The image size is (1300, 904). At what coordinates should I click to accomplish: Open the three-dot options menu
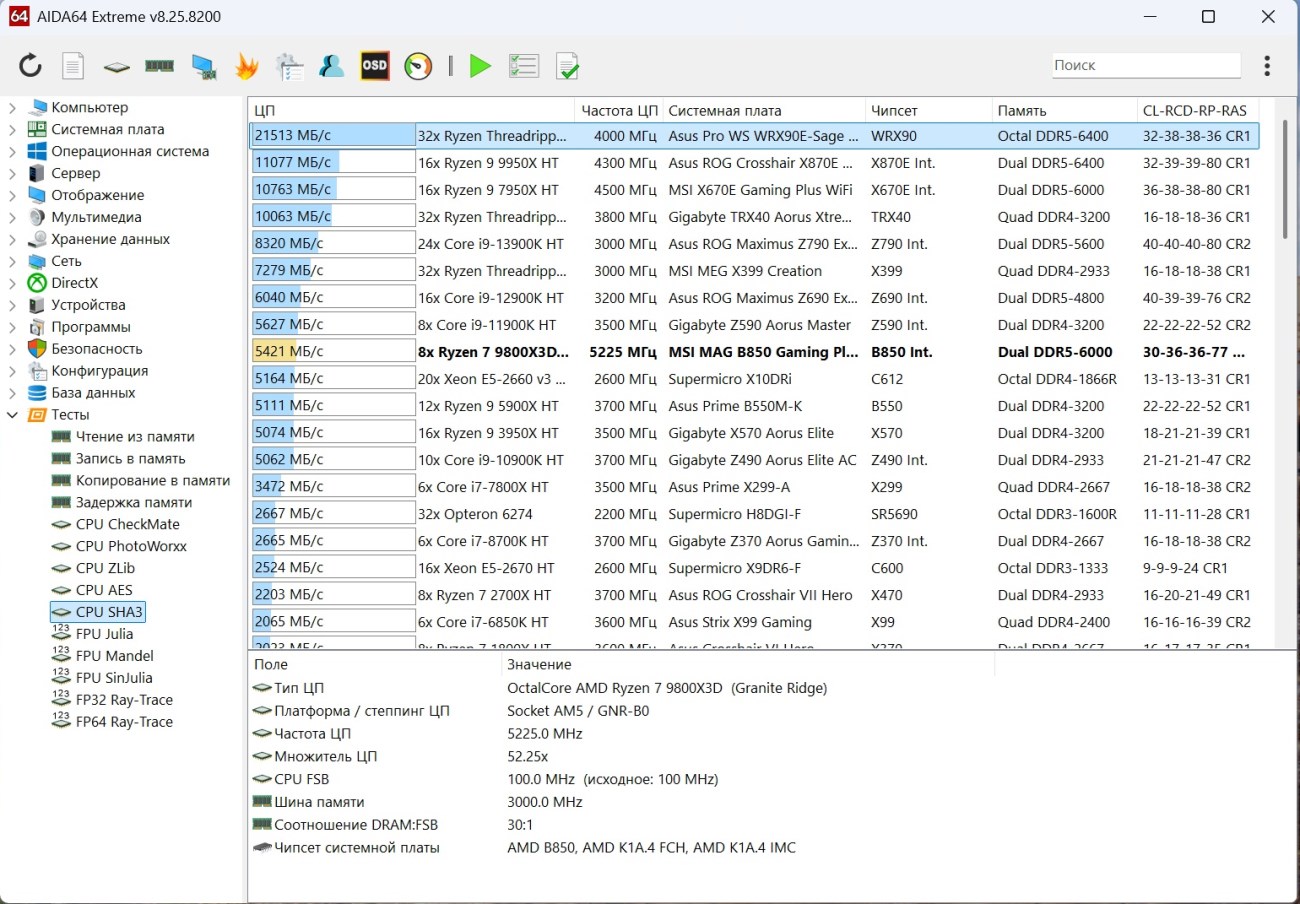click(x=1267, y=66)
